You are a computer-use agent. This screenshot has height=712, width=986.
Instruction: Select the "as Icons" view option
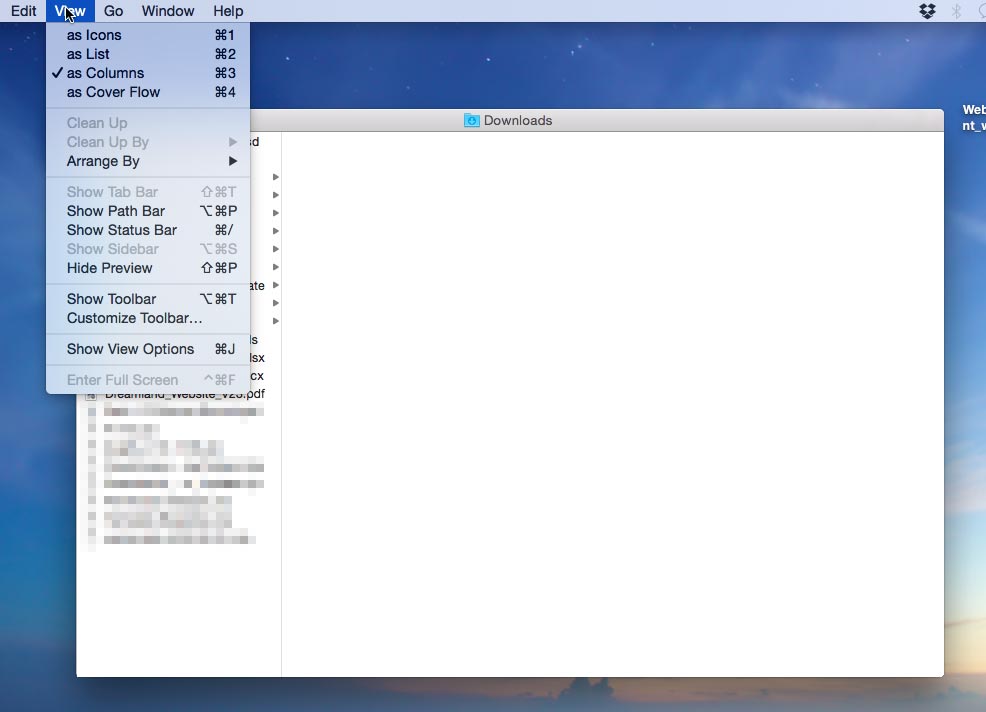tap(93, 35)
